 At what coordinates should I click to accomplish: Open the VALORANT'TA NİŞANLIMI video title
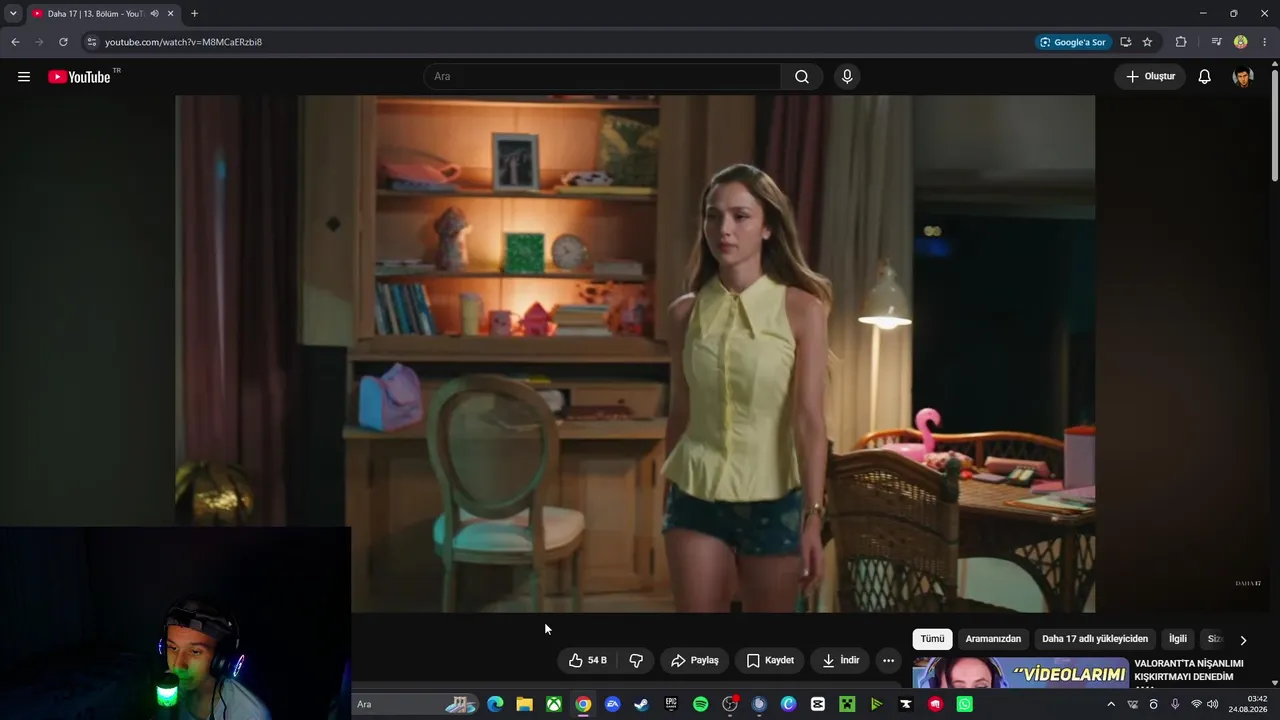pos(1189,670)
